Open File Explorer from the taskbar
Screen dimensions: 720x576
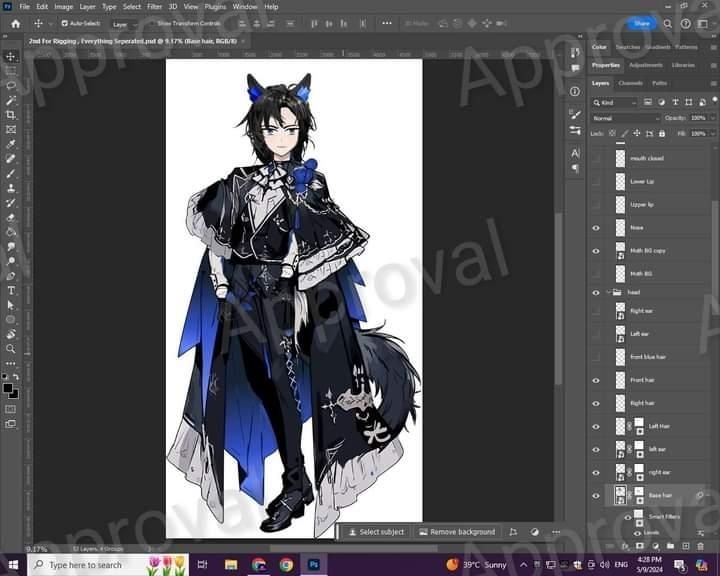pyautogui.click(x=231, y=565)
